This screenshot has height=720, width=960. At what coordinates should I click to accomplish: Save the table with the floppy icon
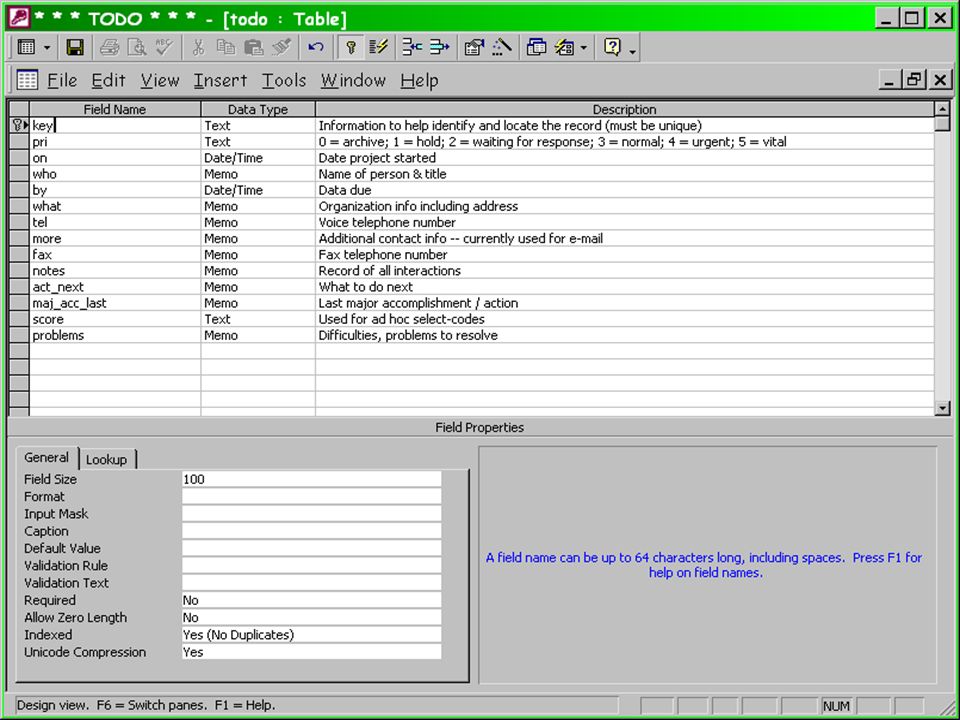75,47
